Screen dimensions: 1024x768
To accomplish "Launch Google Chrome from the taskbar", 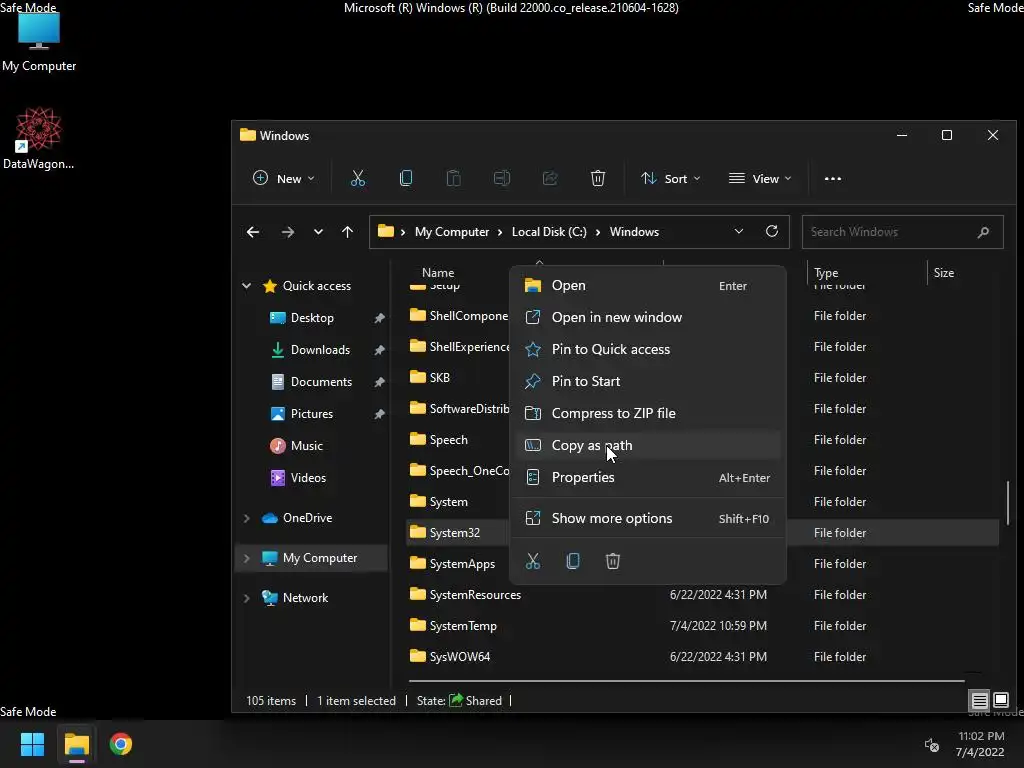I will coord(121,744).
